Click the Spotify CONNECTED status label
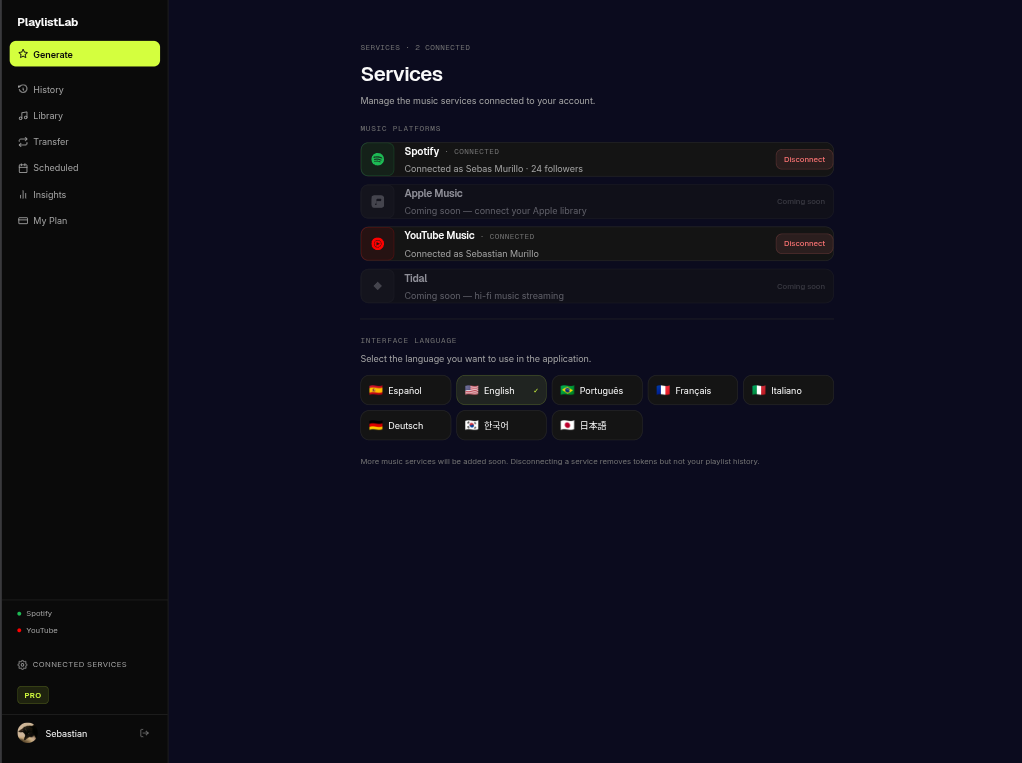The height and width of the screenshot is (763, 1022). point(476,152)
